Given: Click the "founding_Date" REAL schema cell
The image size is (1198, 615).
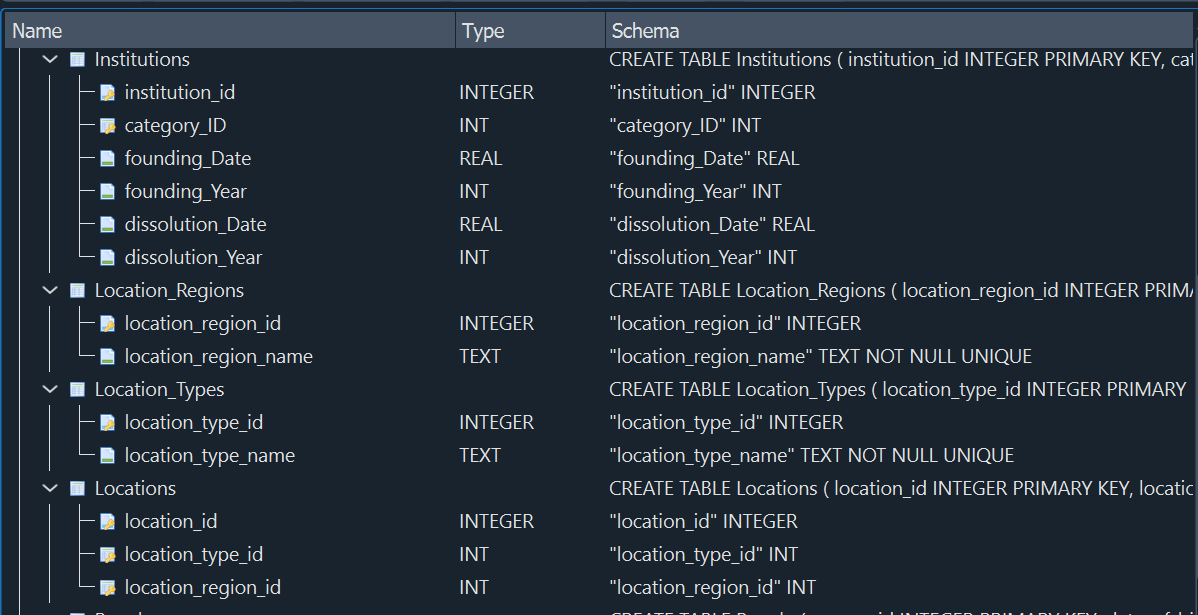Looking at the screenshot, I should pos(704,158).
